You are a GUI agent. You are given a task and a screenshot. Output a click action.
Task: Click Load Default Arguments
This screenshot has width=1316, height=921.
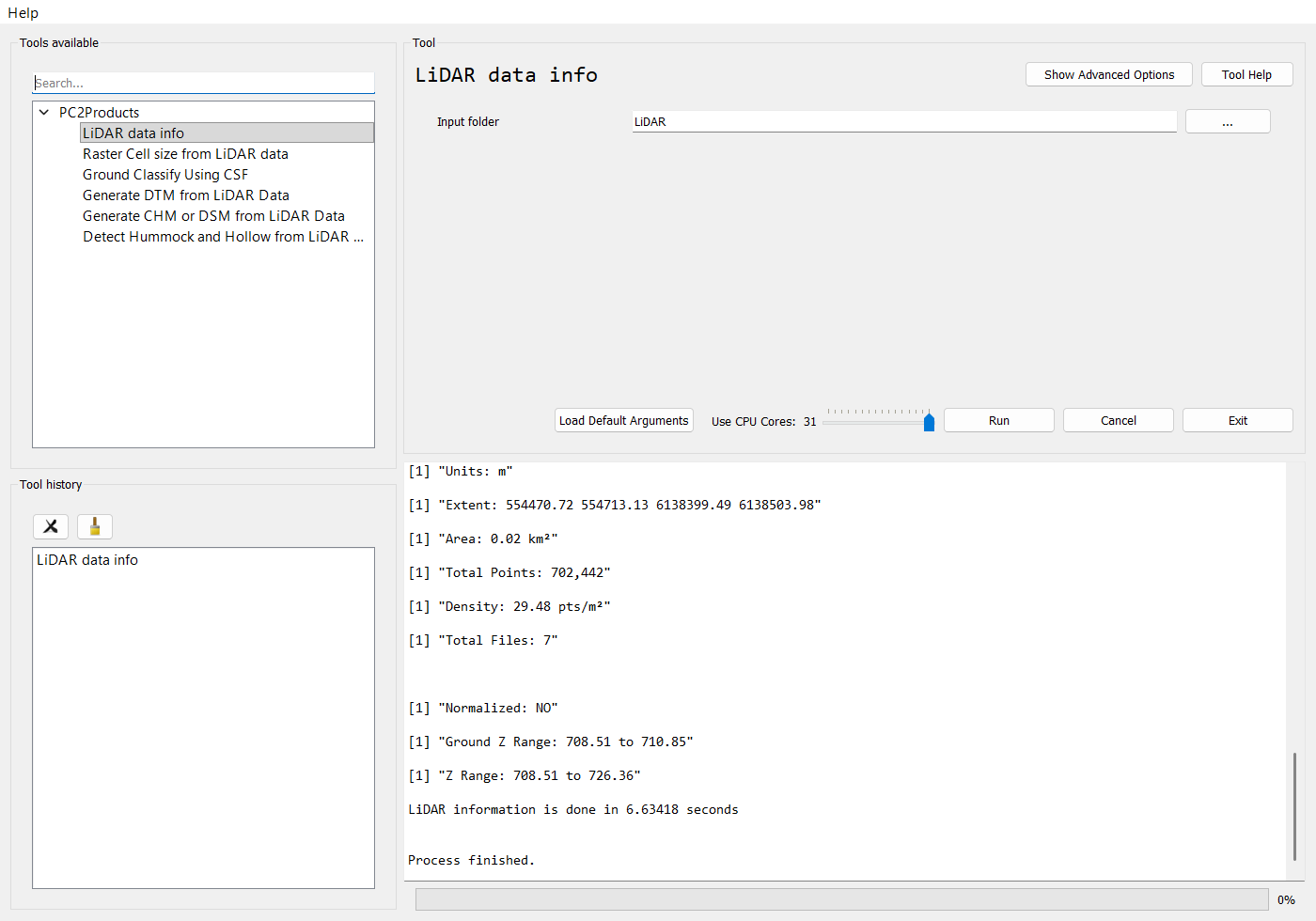point(624,420)
